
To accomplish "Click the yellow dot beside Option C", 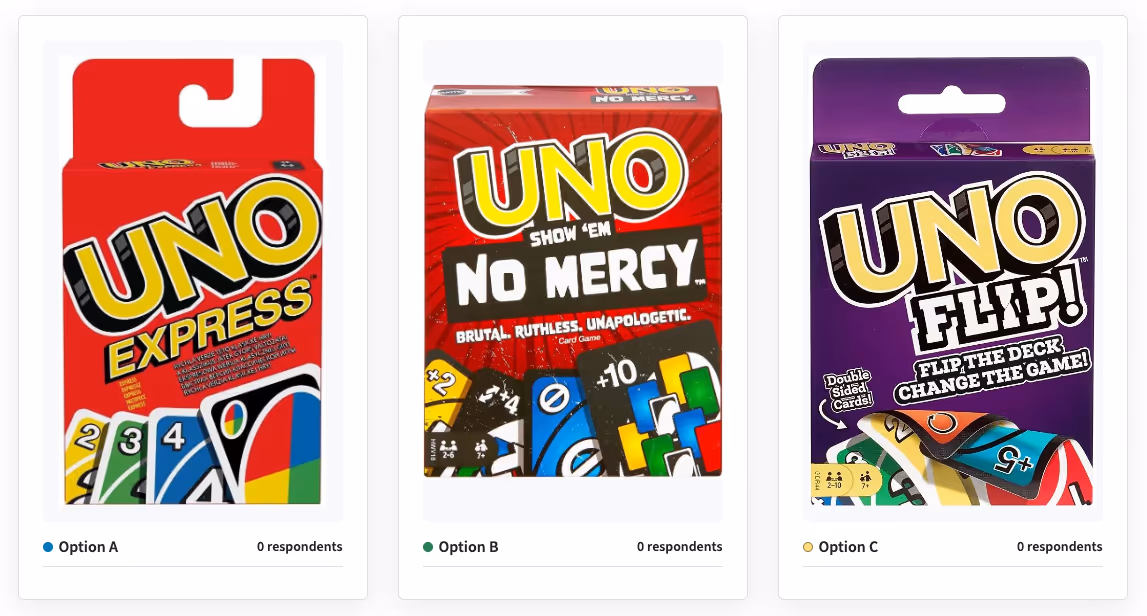I will click(x=808, y=546).
